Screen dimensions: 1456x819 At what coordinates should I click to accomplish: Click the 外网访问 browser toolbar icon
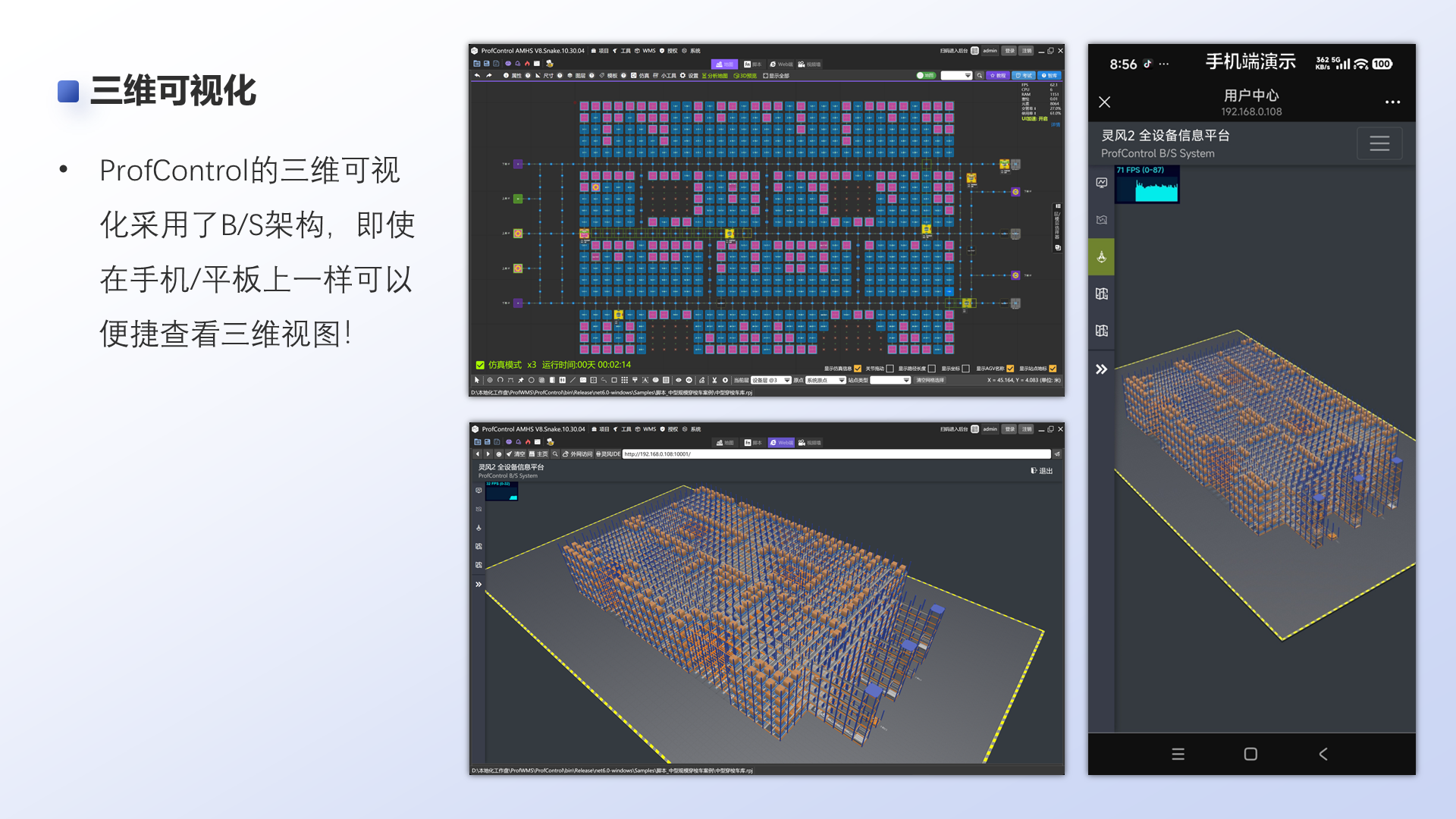coord(578,454)
